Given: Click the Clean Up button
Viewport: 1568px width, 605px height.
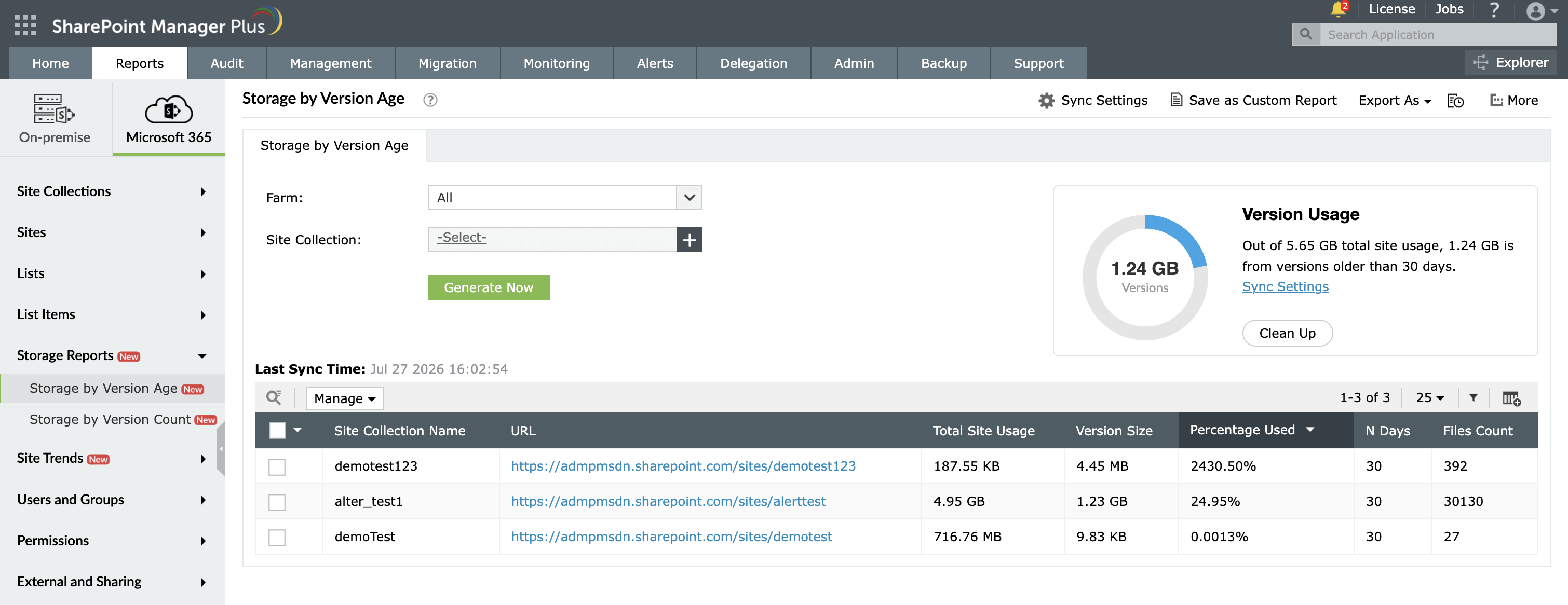Looking at the screenshot, I should point(1288,333).
